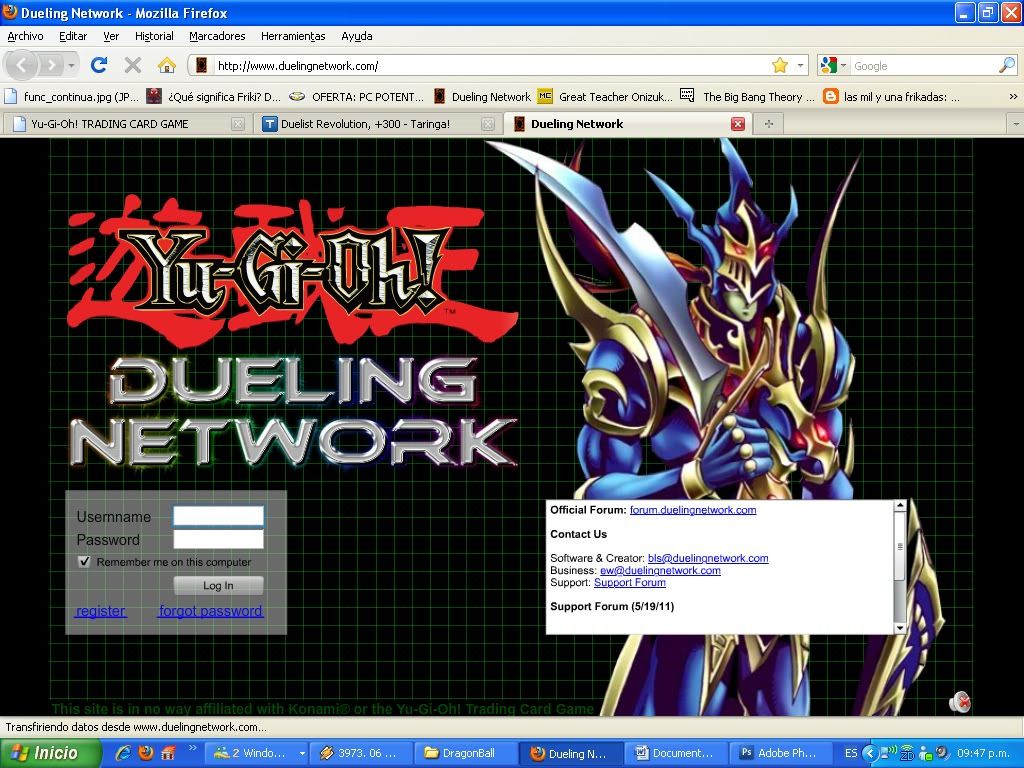Open the Messenger status tray icon
Viewport: 1024px width, 768px height.
[x=925, y=753]
